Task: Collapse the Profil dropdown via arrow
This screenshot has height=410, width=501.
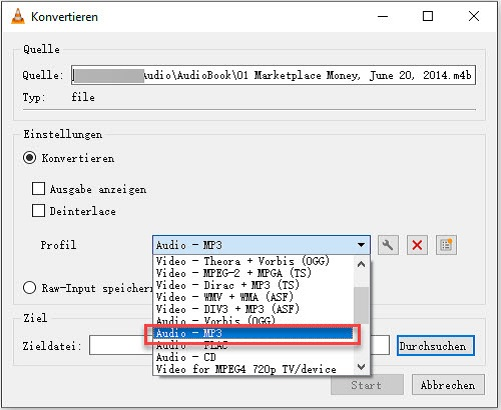Action: (361, 245)
